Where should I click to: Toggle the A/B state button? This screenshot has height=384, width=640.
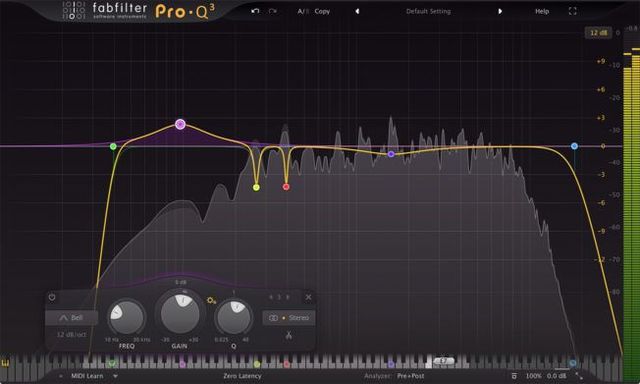coord(303,11)
